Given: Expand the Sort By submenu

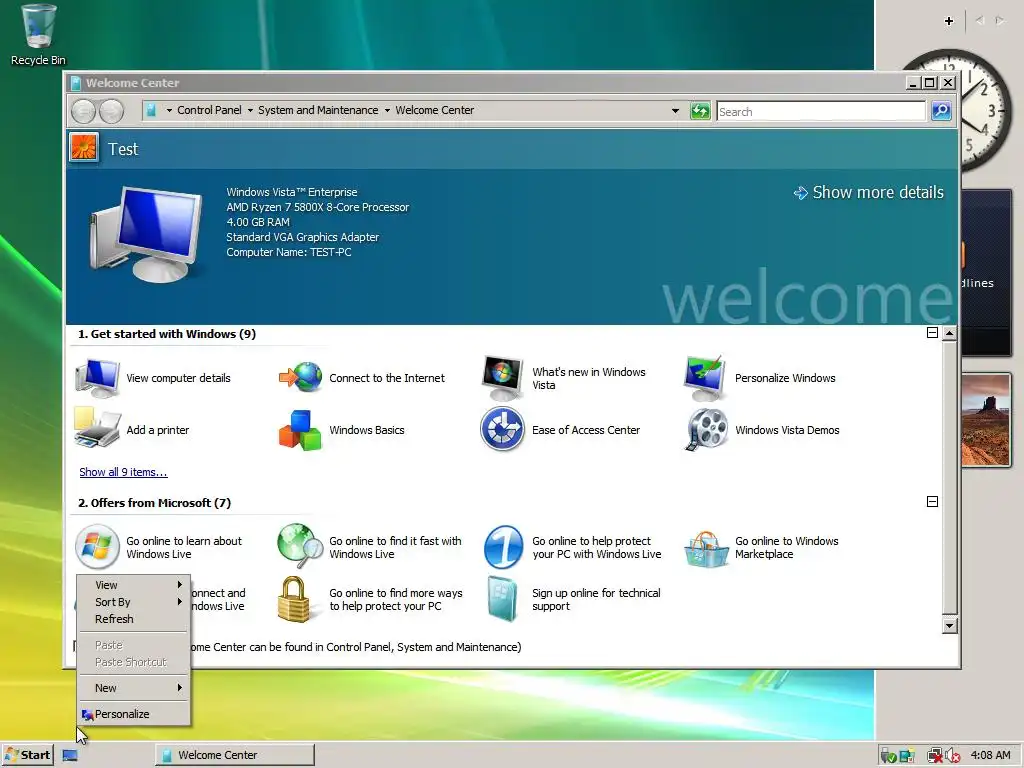Looking at the screenshot, I should click(133, 602).
